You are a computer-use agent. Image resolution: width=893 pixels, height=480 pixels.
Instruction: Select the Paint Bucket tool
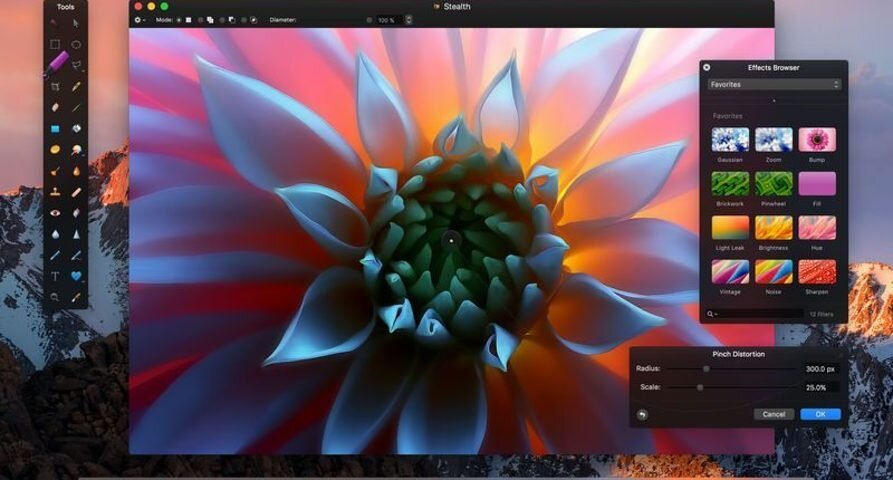click(x=76, y=129)
